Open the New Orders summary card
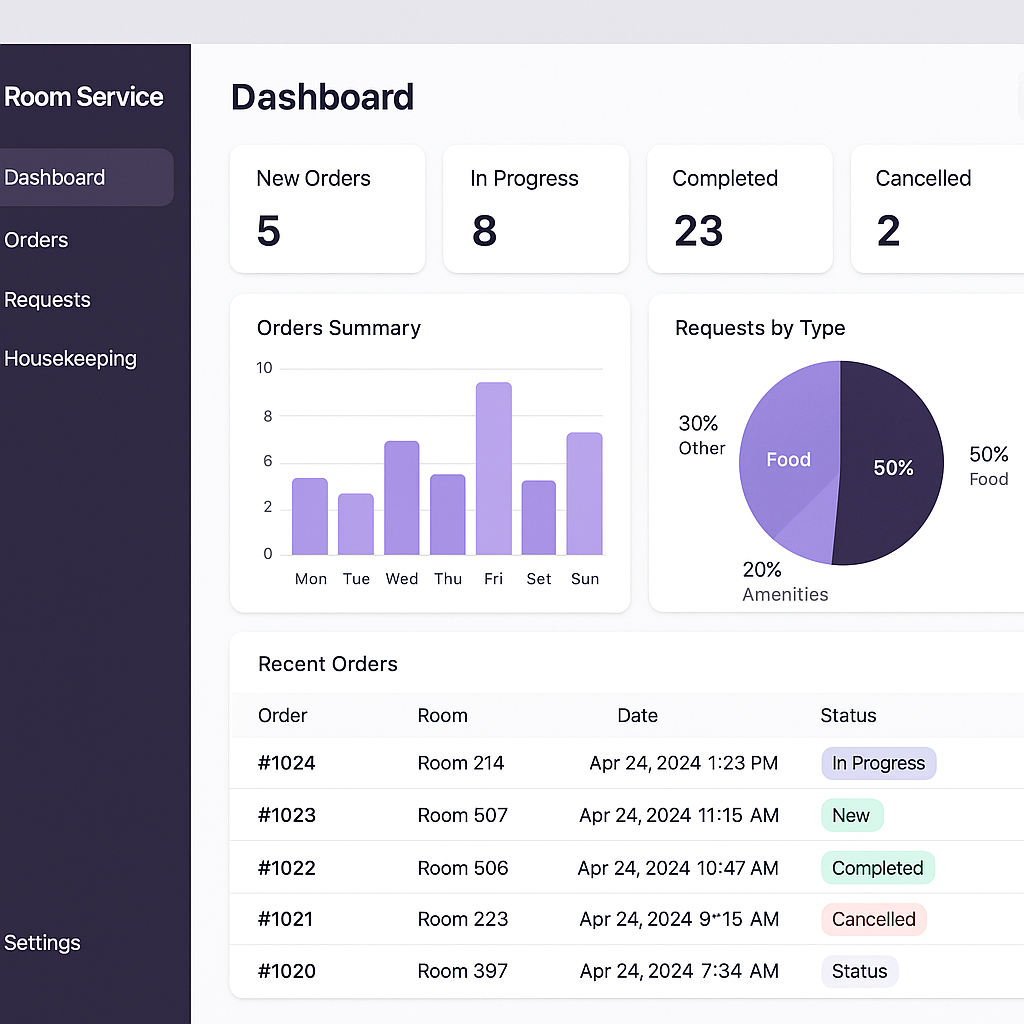1024x1024 pixels. 327,209
